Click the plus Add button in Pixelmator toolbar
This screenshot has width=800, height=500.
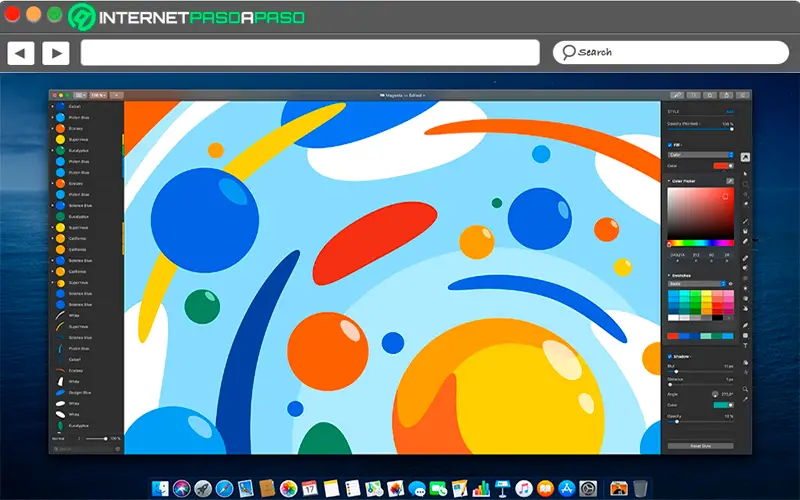tap(116, 95)
